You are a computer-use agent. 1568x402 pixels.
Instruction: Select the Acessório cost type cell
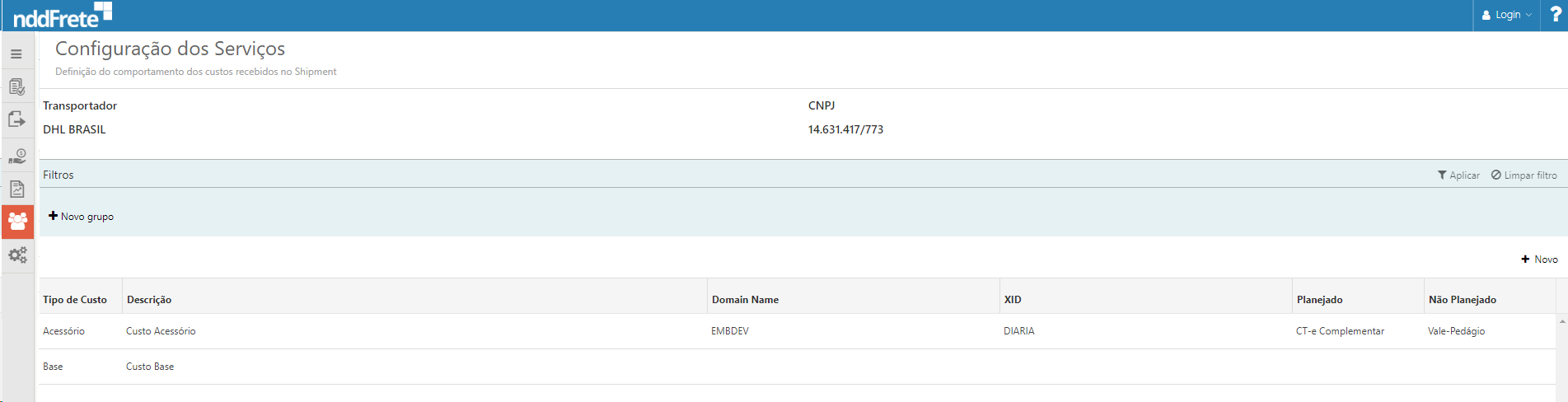(x=63, y=331)
